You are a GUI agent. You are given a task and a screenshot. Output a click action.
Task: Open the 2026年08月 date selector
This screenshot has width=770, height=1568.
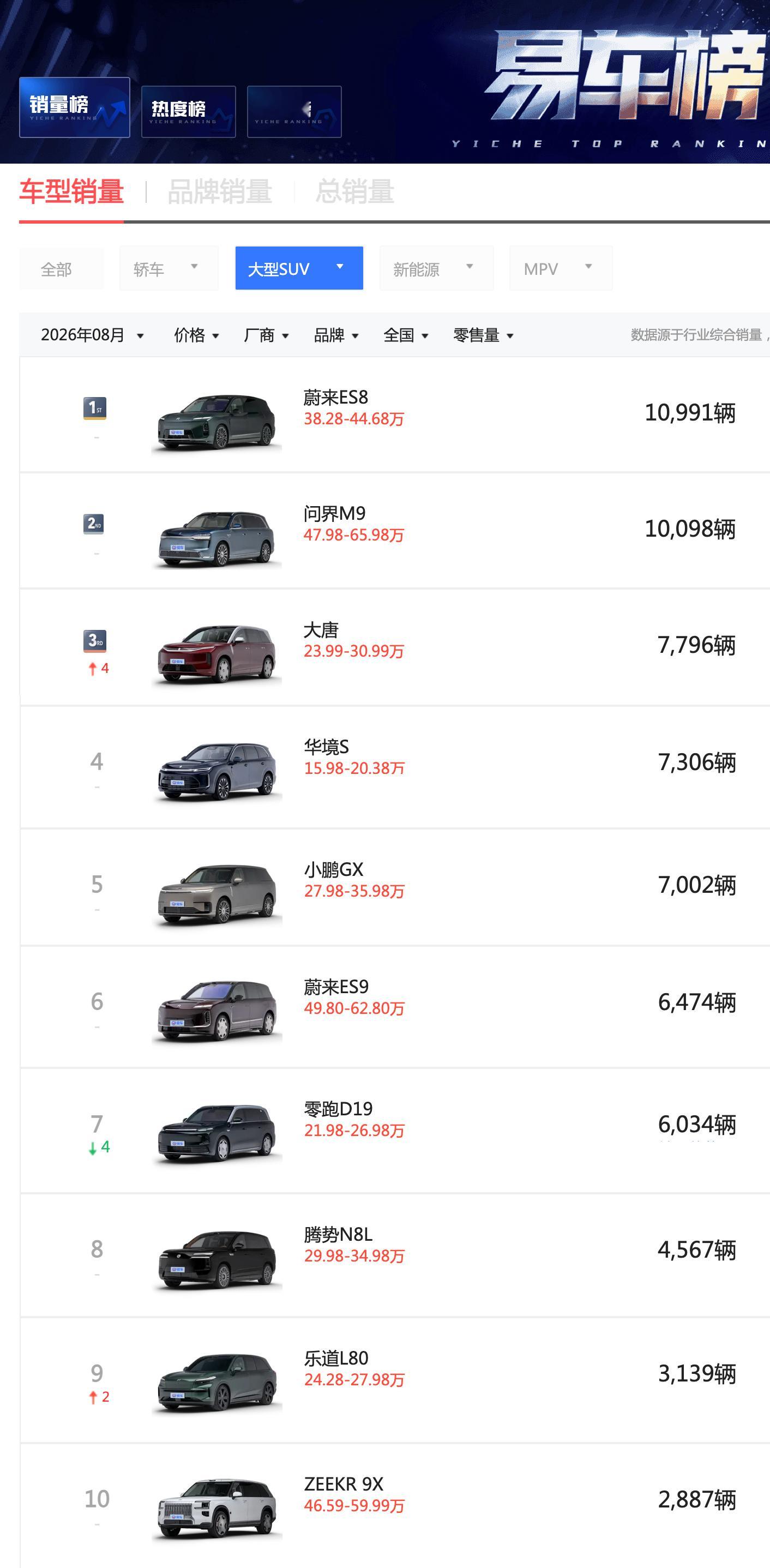click(92, 335)
